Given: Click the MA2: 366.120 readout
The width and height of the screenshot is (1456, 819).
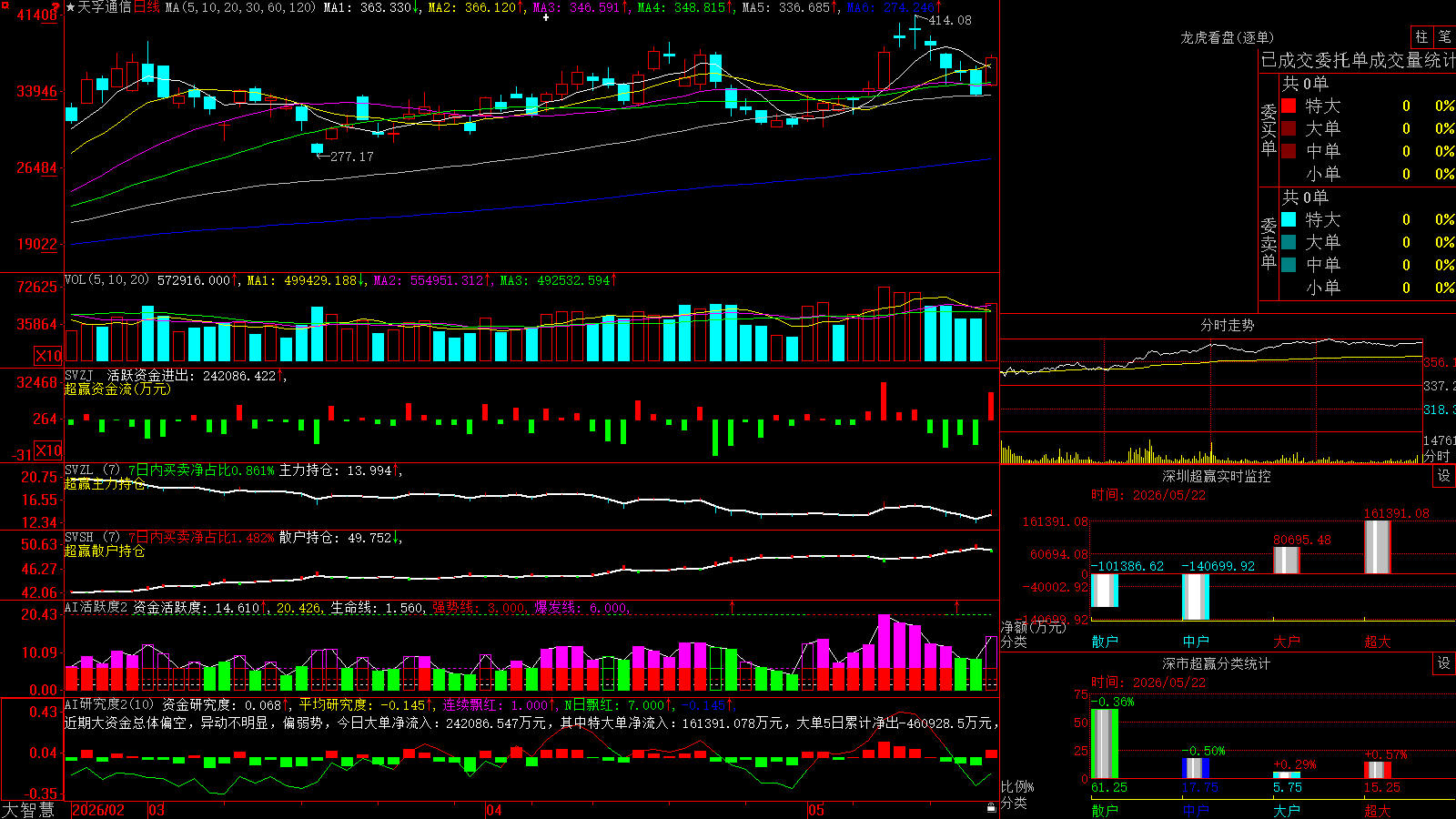Looking at the screenshot, I should pyautogui.click(x=475, y=7).
